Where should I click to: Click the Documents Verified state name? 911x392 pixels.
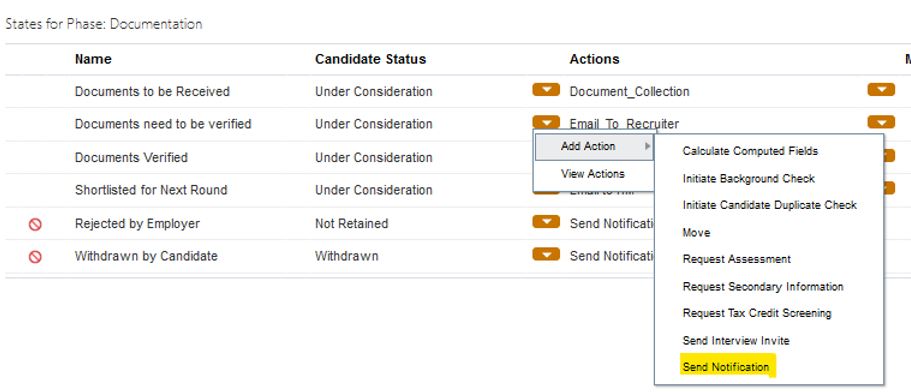[131, 157]
